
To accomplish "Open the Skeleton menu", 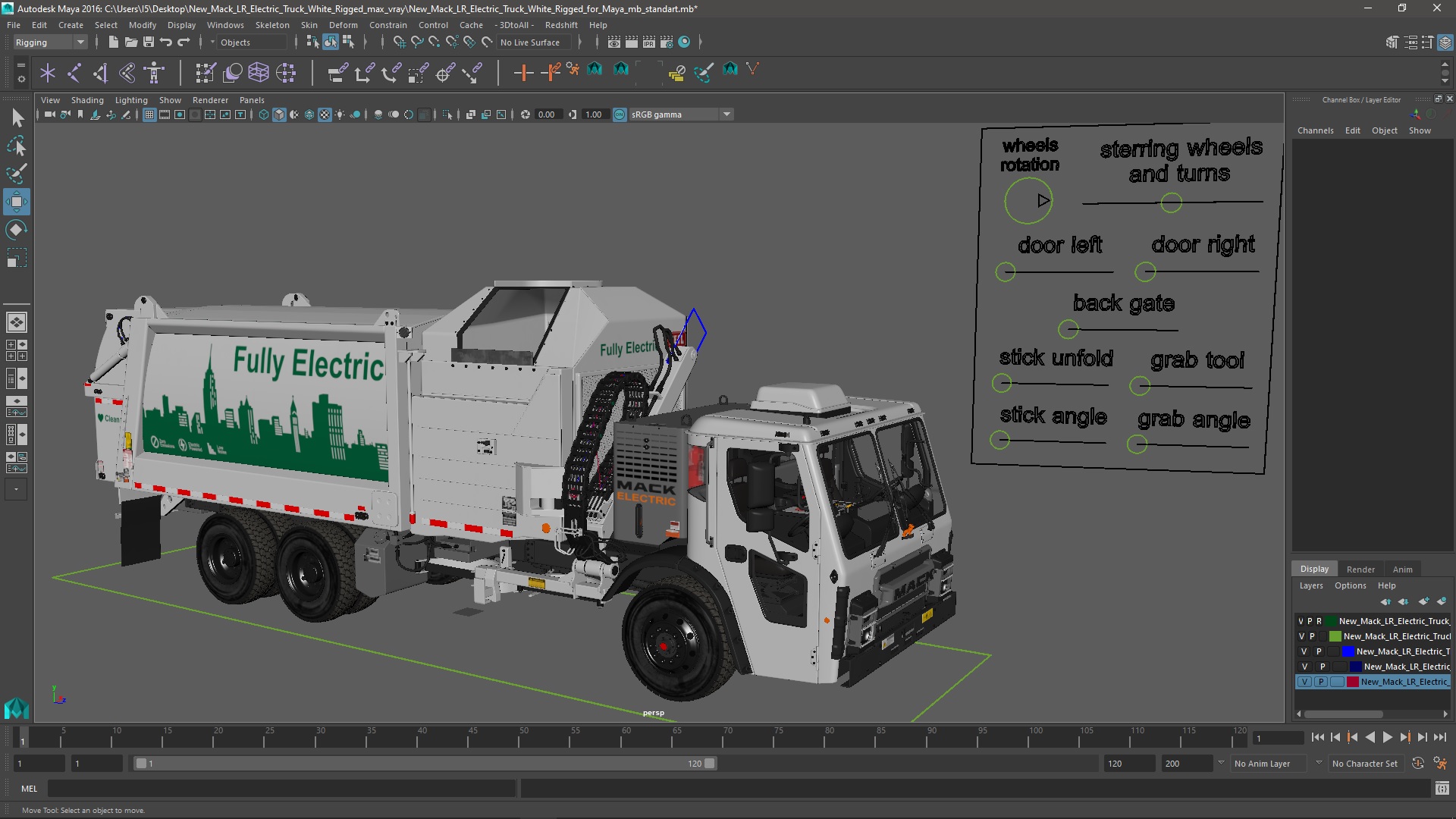I will [x=272, y=25].
